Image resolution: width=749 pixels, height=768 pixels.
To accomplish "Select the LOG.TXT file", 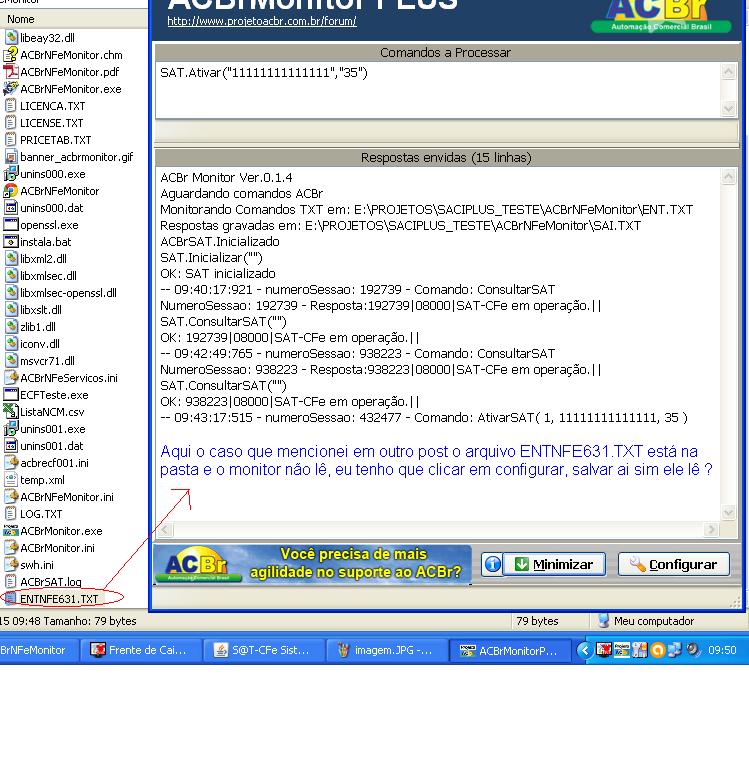I will coord(41,514).
